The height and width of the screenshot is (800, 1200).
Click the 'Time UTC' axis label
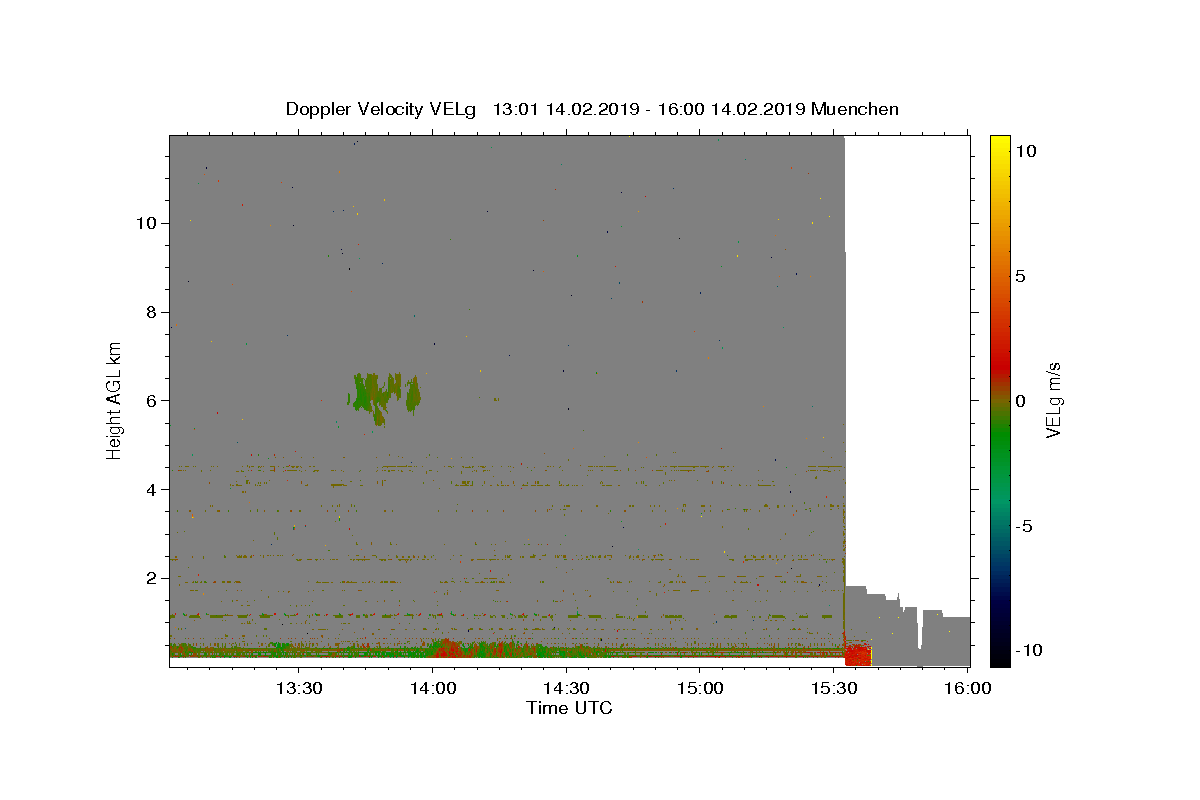569,708
